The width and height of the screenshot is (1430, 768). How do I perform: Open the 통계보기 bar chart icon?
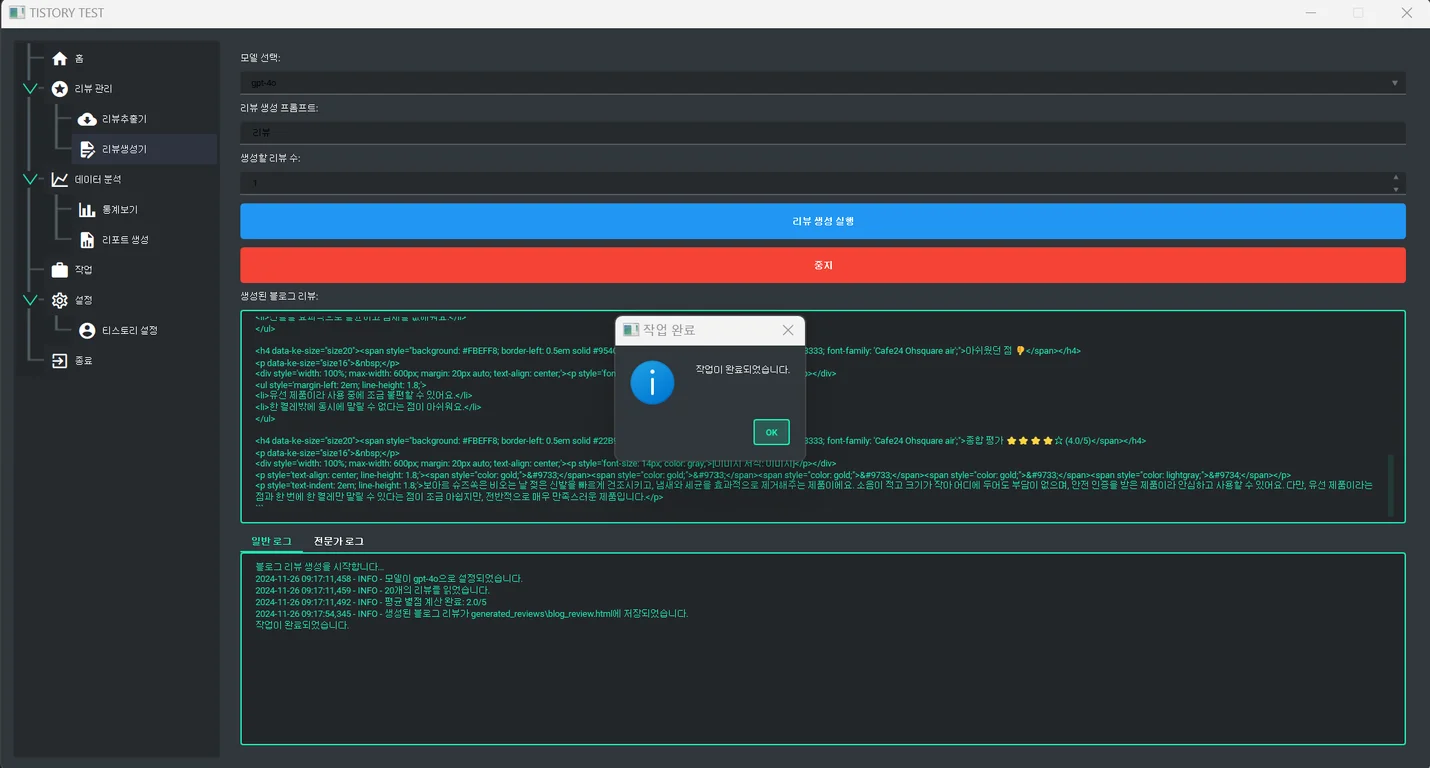pos(87,210)
